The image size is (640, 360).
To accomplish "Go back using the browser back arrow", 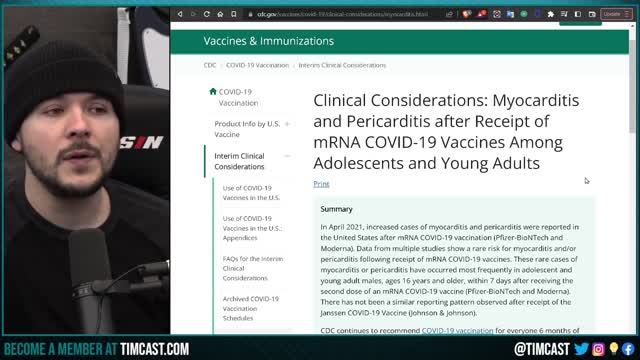I will (x=180, y=14).
